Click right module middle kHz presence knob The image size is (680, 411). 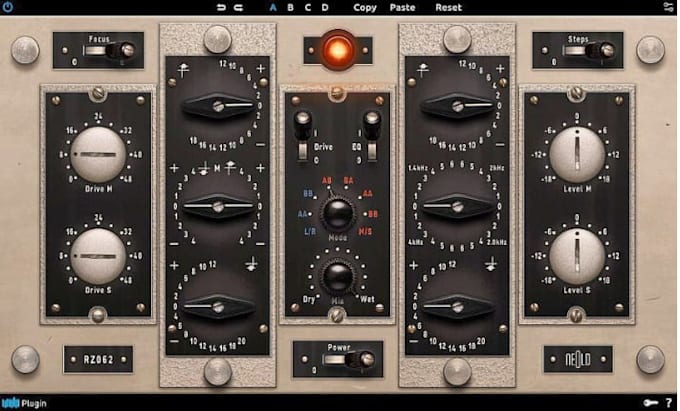point(458,206)
